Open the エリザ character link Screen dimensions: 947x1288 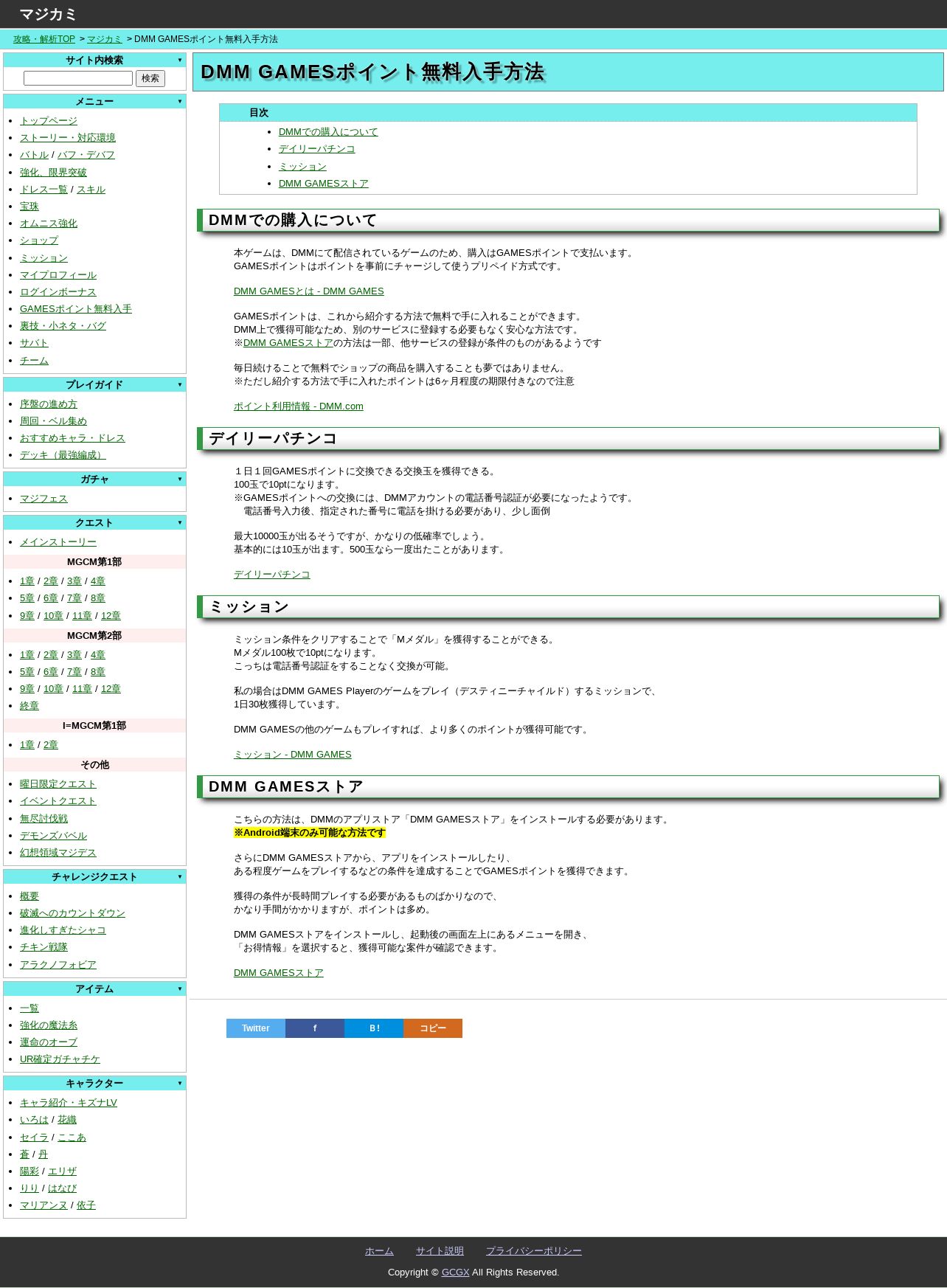point(62,1171)
